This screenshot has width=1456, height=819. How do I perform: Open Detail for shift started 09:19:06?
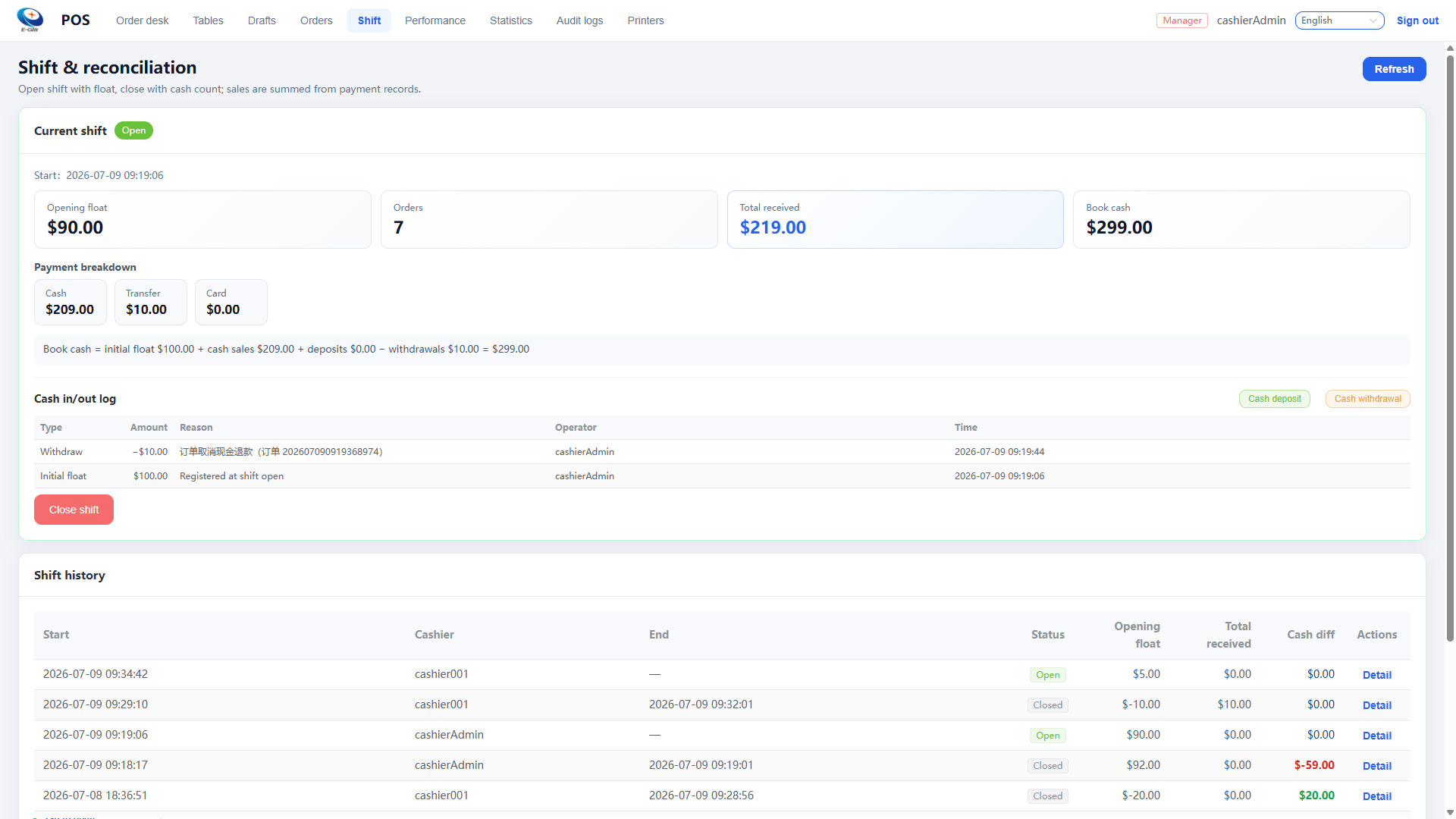(x=1376, y=736)
